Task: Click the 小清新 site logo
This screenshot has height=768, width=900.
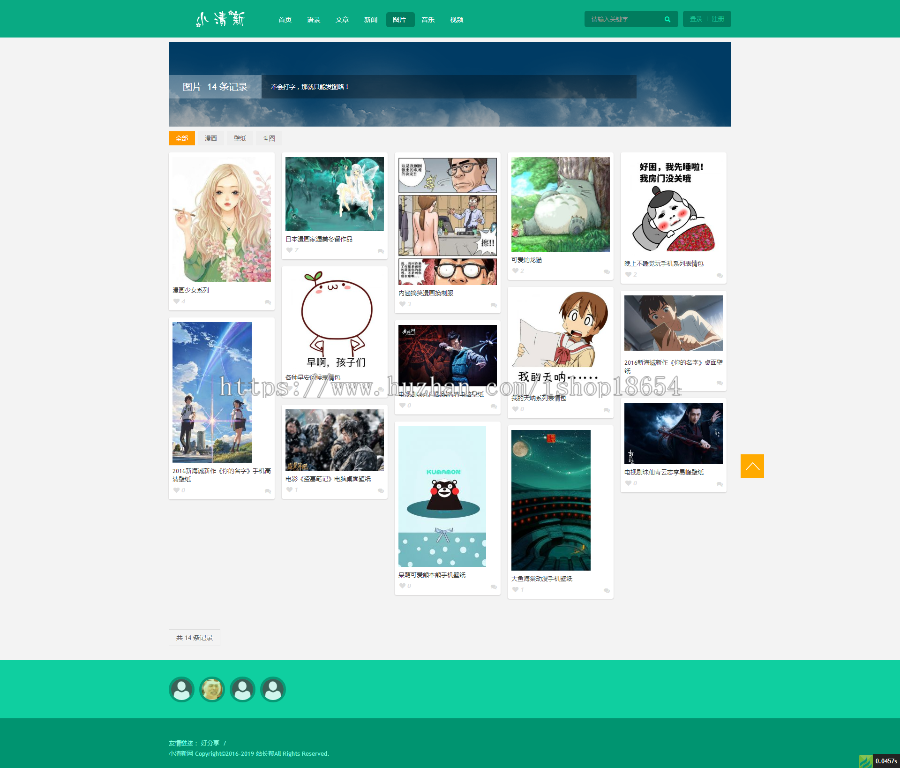Action: pos(220,19)
